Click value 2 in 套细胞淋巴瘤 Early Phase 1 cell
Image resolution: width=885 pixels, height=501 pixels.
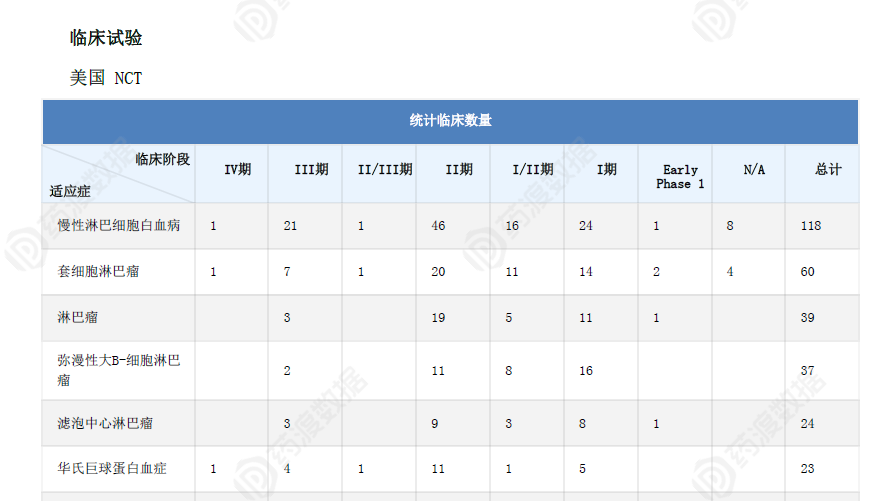pyautogui.click(x=656, y=271)
